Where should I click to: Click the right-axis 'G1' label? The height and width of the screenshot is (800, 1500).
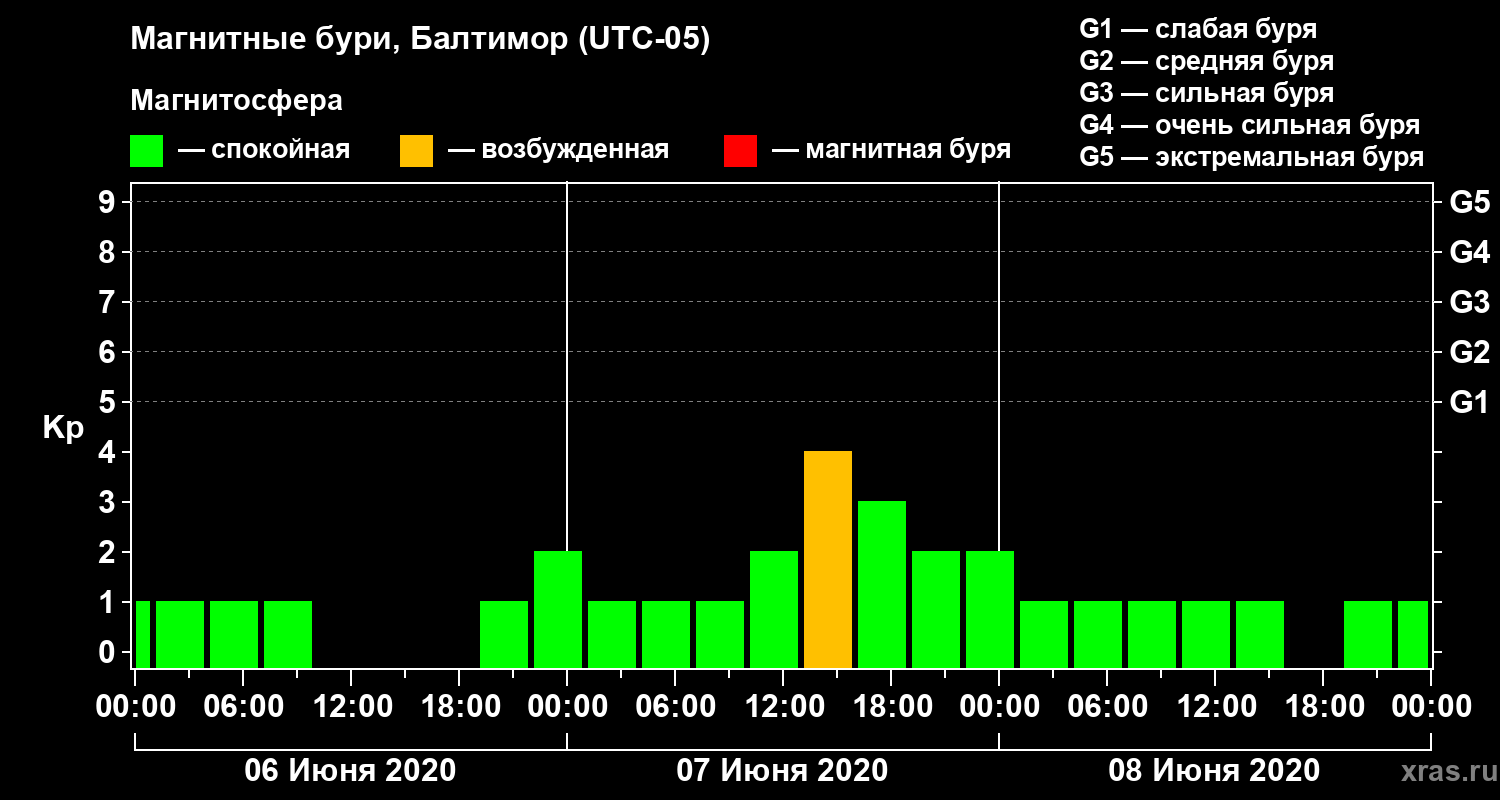(x=1469, y=402)
